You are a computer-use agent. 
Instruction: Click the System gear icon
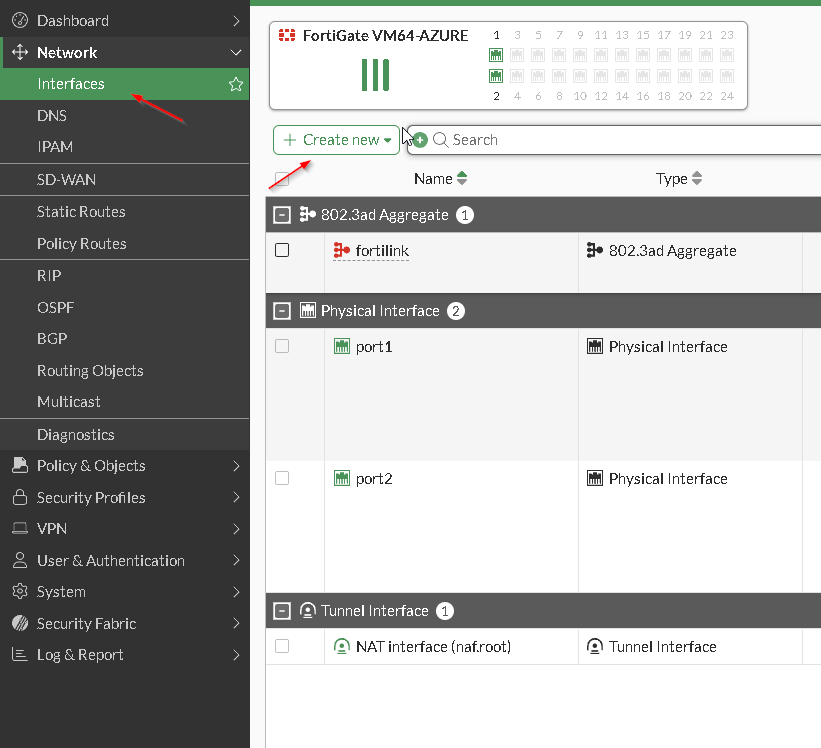(x=19, y=592)
